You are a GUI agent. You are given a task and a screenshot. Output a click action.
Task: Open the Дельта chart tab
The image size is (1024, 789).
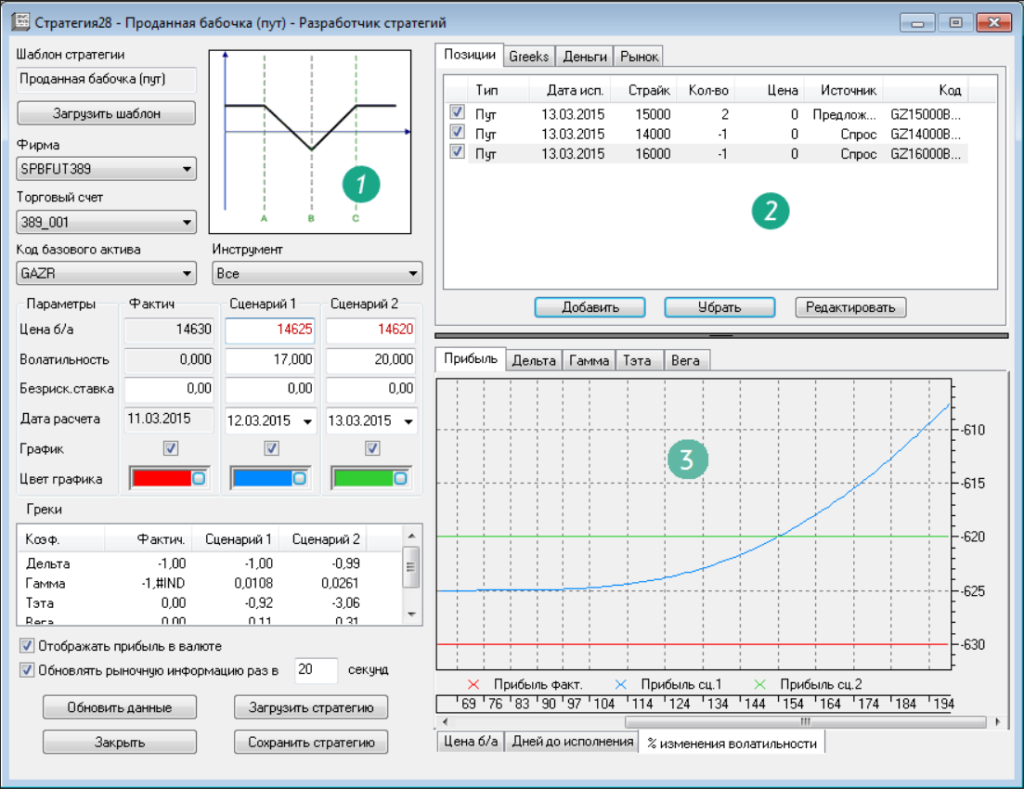[x=533, y=360]
